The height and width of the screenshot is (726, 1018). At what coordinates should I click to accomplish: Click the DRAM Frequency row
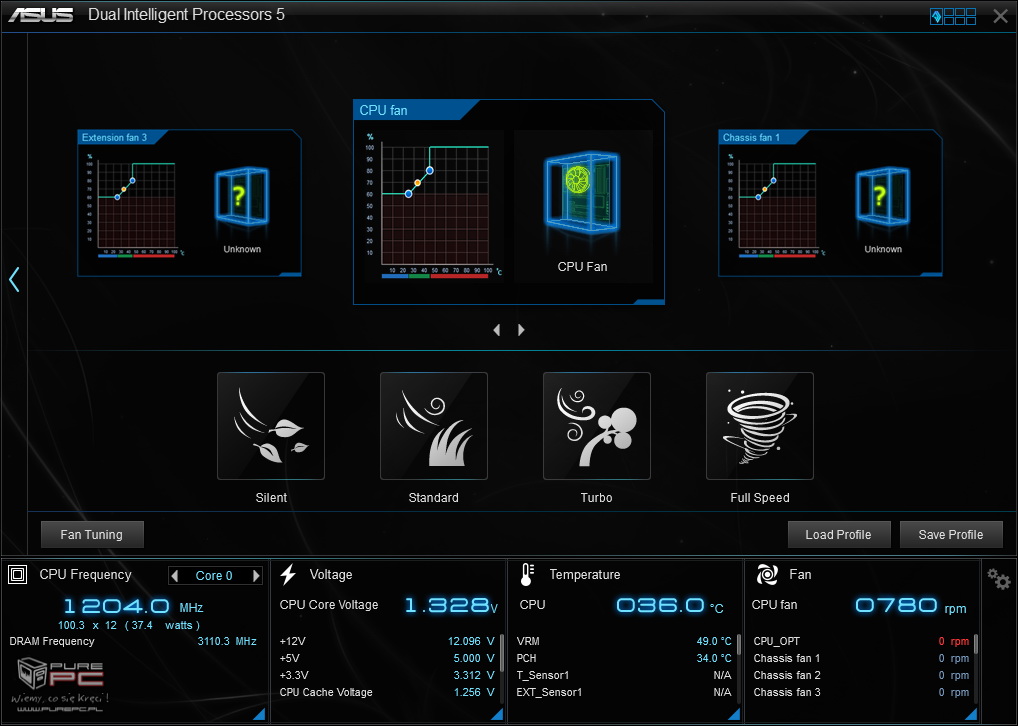[133, 641]
